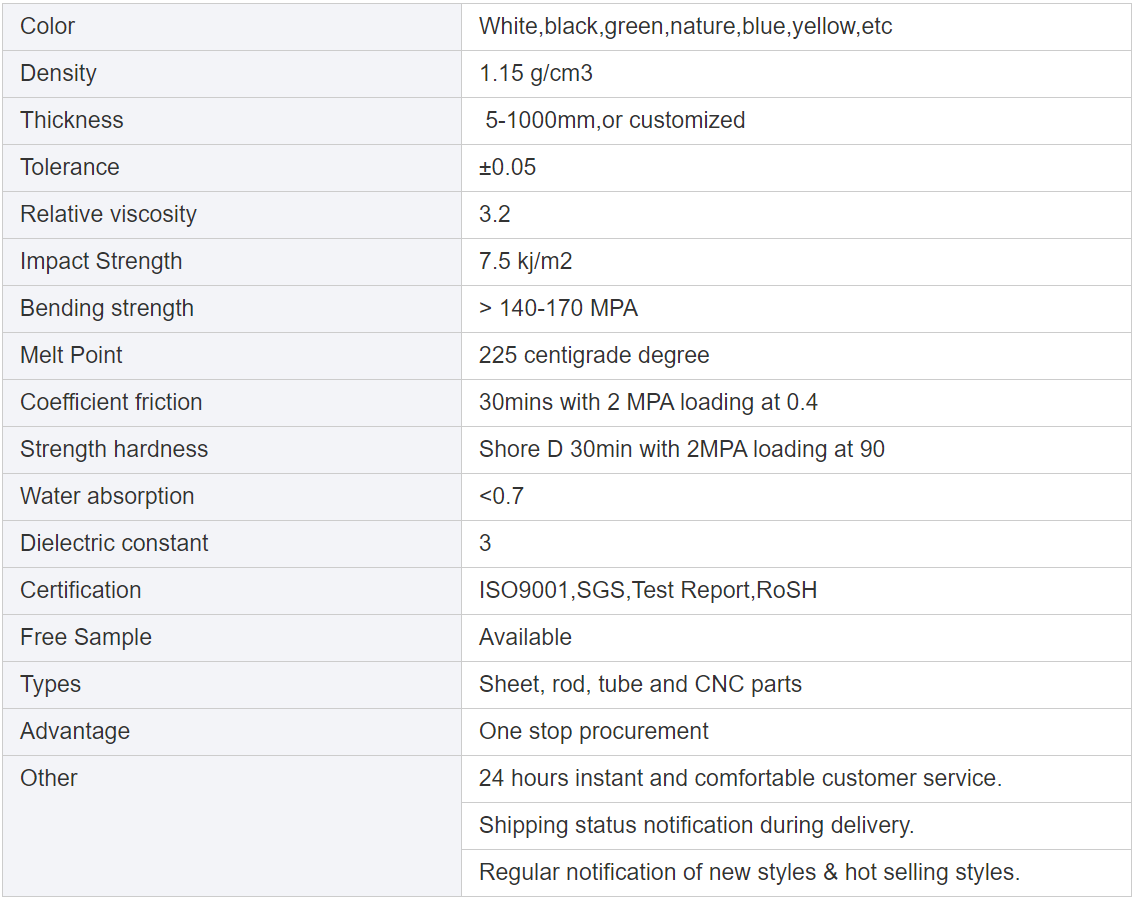Click Regular notification of new styles text
The width and height of the screenshot is (1135, 900).
click(x=749, y=873)
